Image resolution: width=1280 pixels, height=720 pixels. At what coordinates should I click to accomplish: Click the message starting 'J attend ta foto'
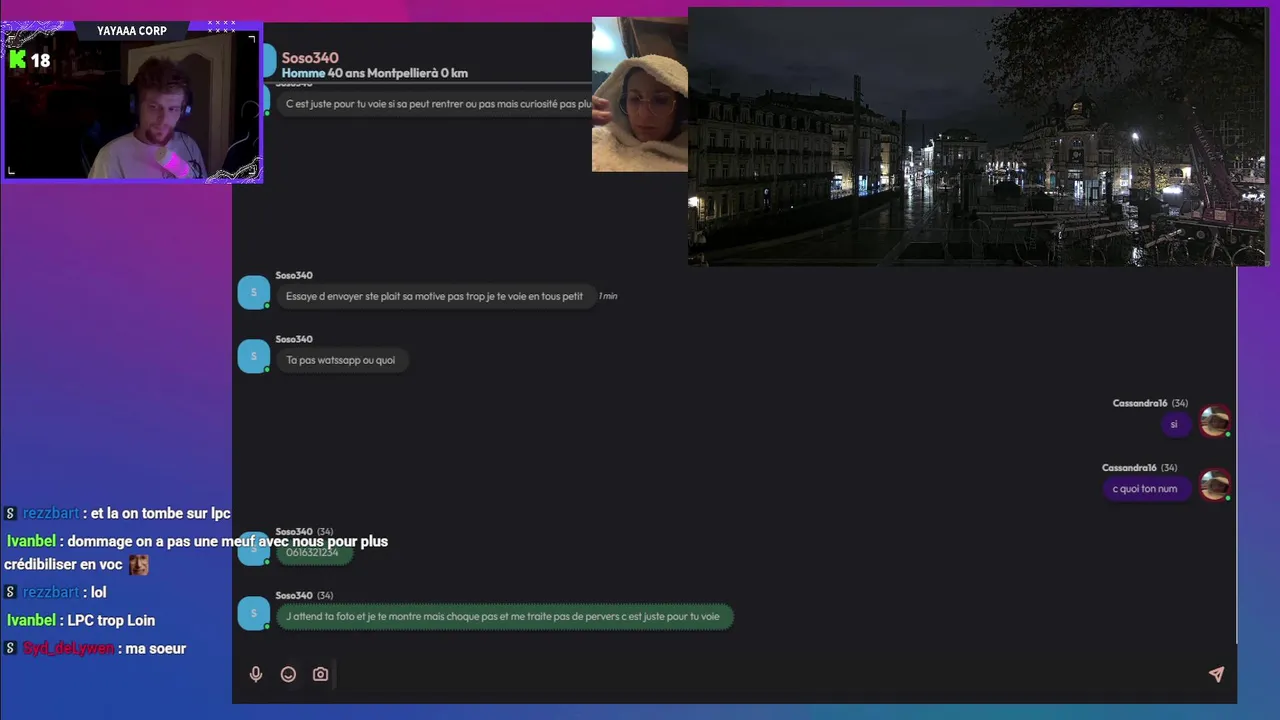pos(503,616)
